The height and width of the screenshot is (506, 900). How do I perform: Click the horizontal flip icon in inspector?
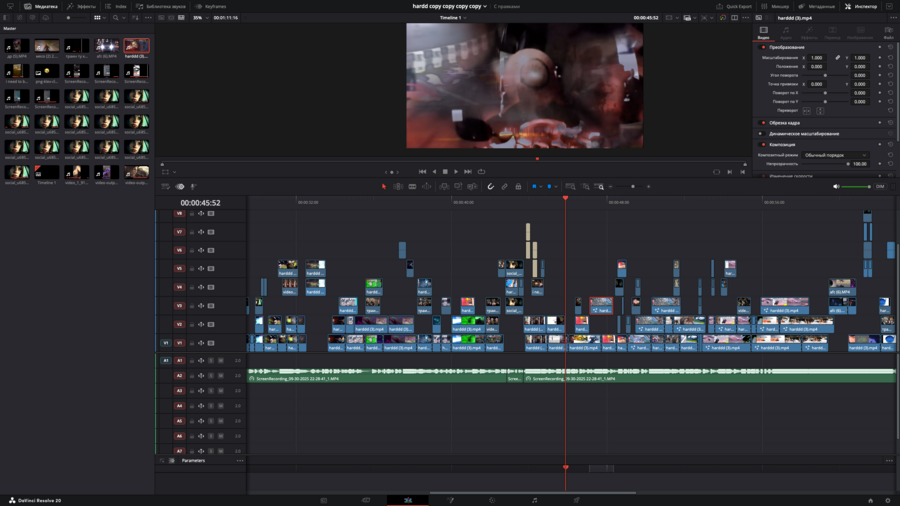tap(807, 110)
